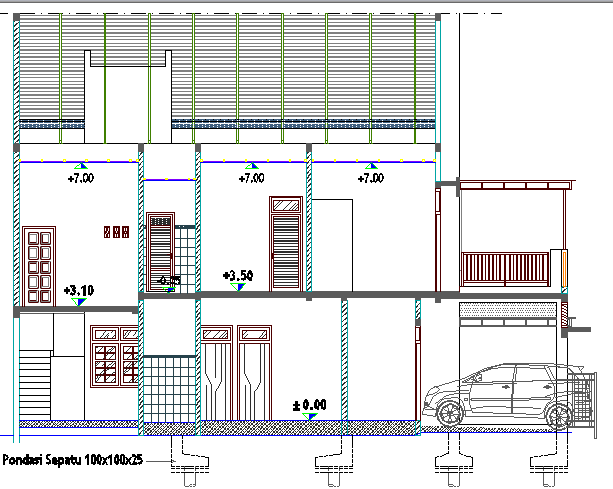Click the louvered door beside the +3.50 marker
This screenshot has height=489, width=613.
285,246
